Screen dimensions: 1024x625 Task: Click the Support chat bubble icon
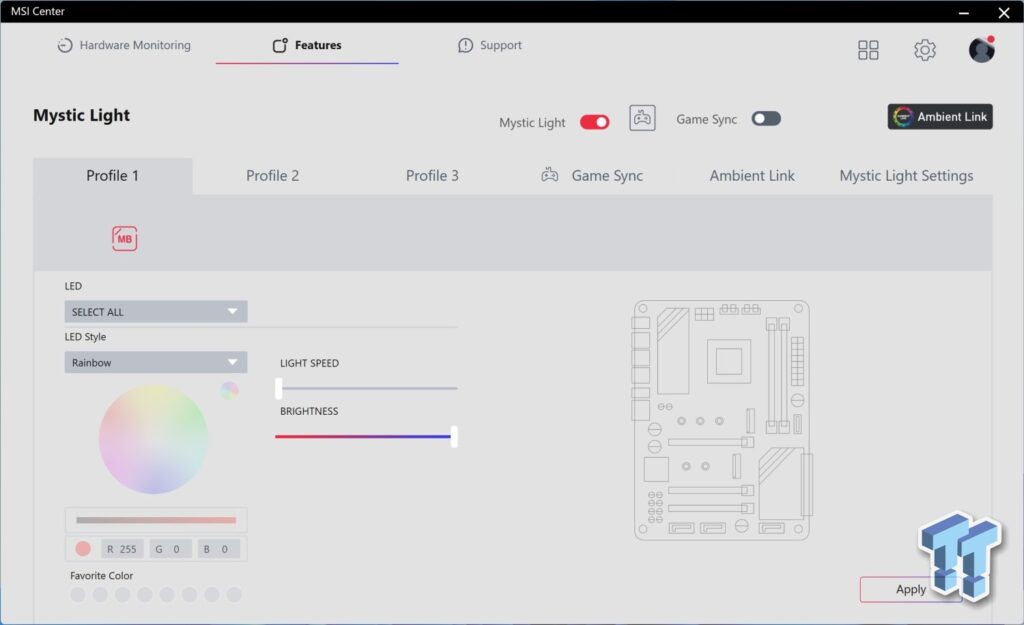tap(465, 45)
